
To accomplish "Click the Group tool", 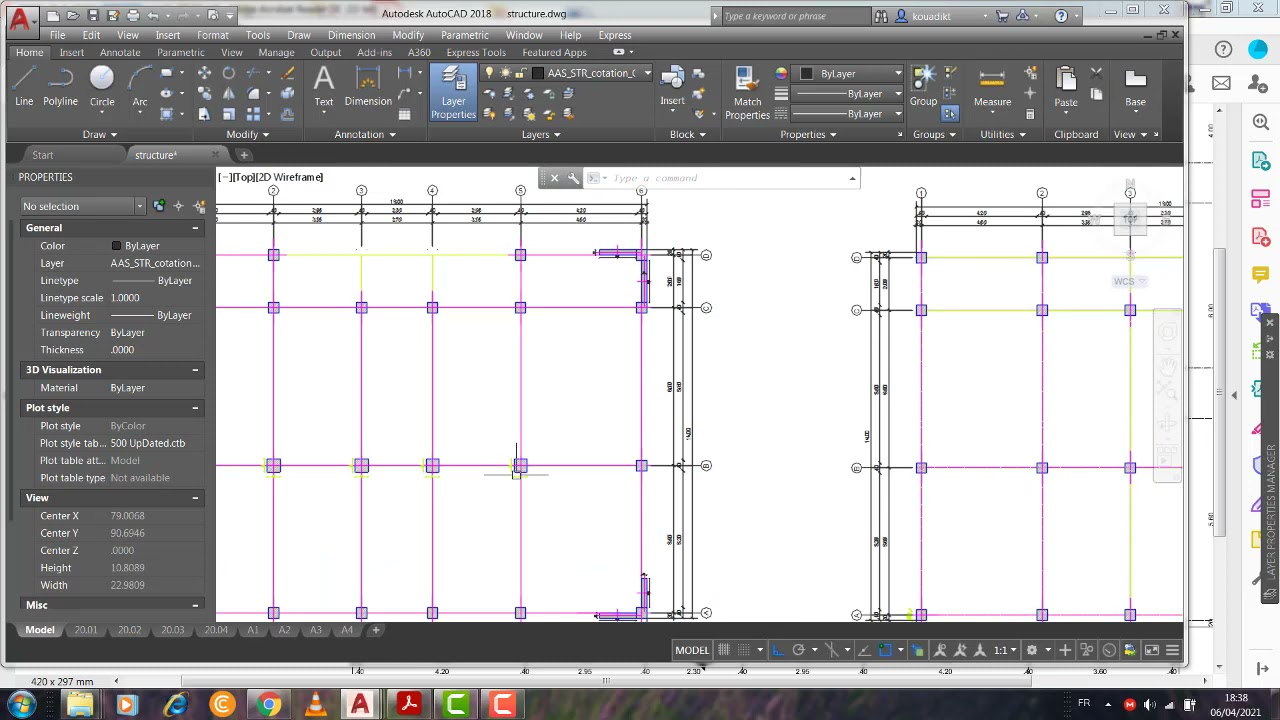I will pyautogui.click(x=923, y=86).
